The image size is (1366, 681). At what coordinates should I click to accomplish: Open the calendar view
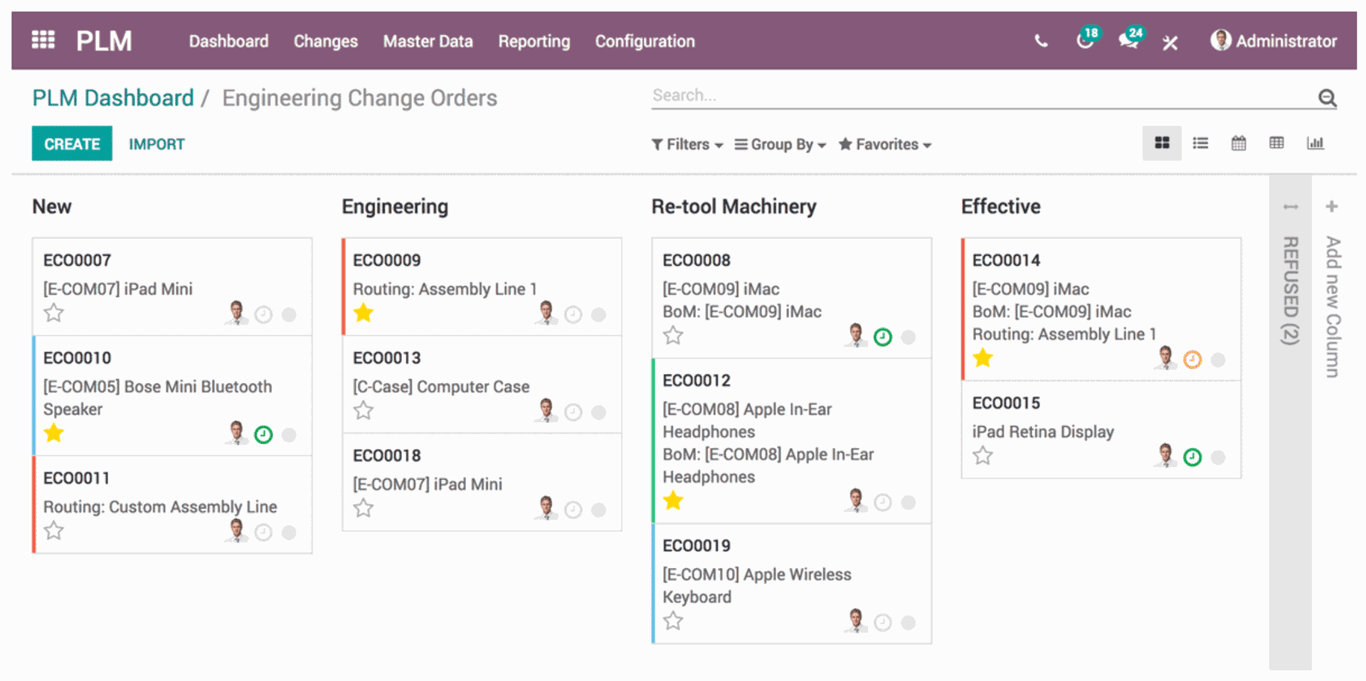tap(1238, 143)
